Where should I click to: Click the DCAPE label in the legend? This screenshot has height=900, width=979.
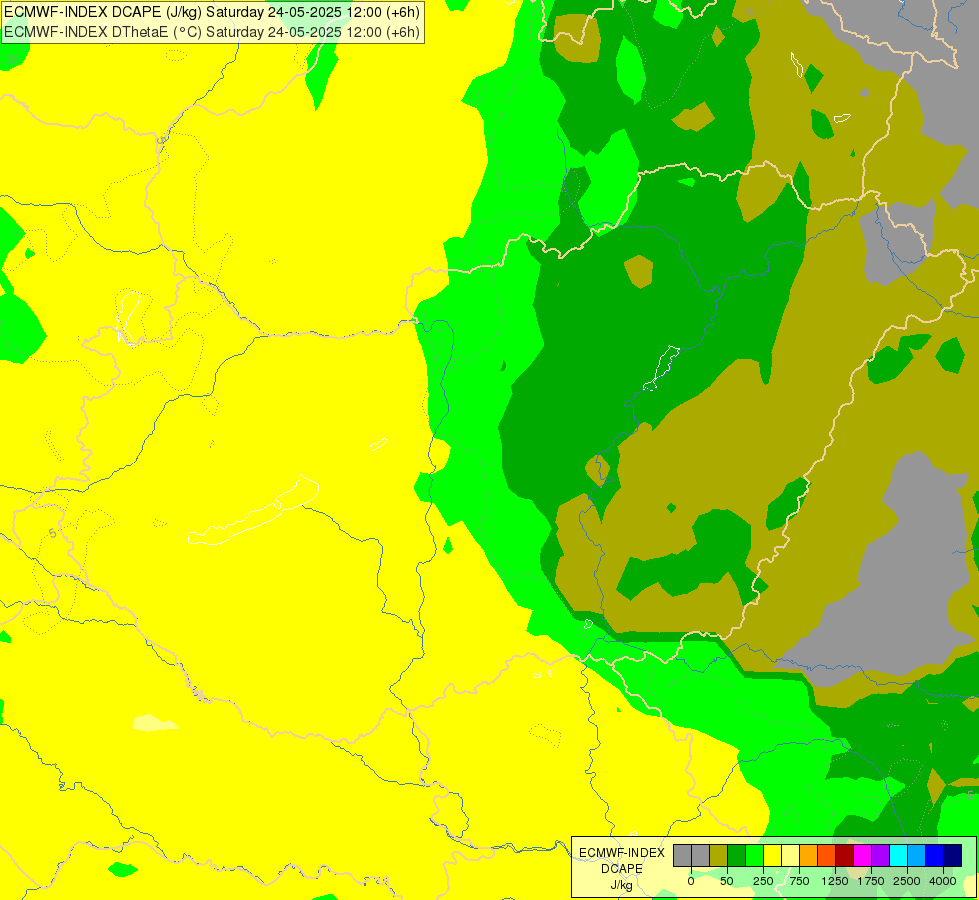622,869
